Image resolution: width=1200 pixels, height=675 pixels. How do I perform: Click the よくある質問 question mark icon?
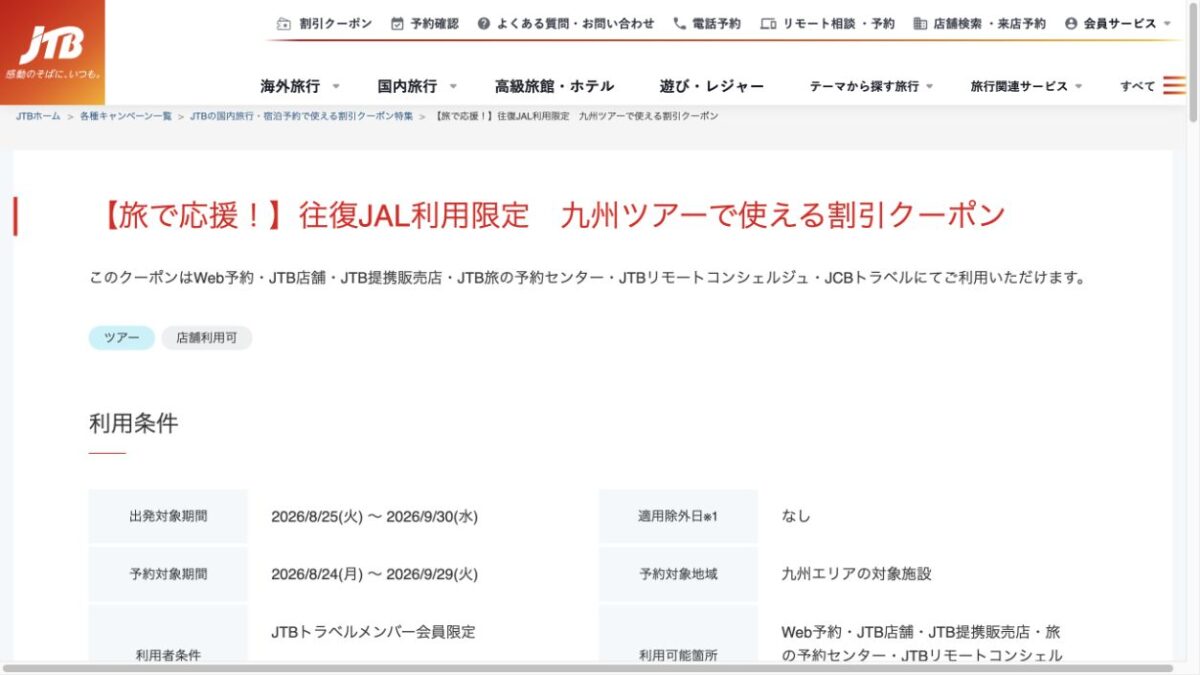[484, 23]
